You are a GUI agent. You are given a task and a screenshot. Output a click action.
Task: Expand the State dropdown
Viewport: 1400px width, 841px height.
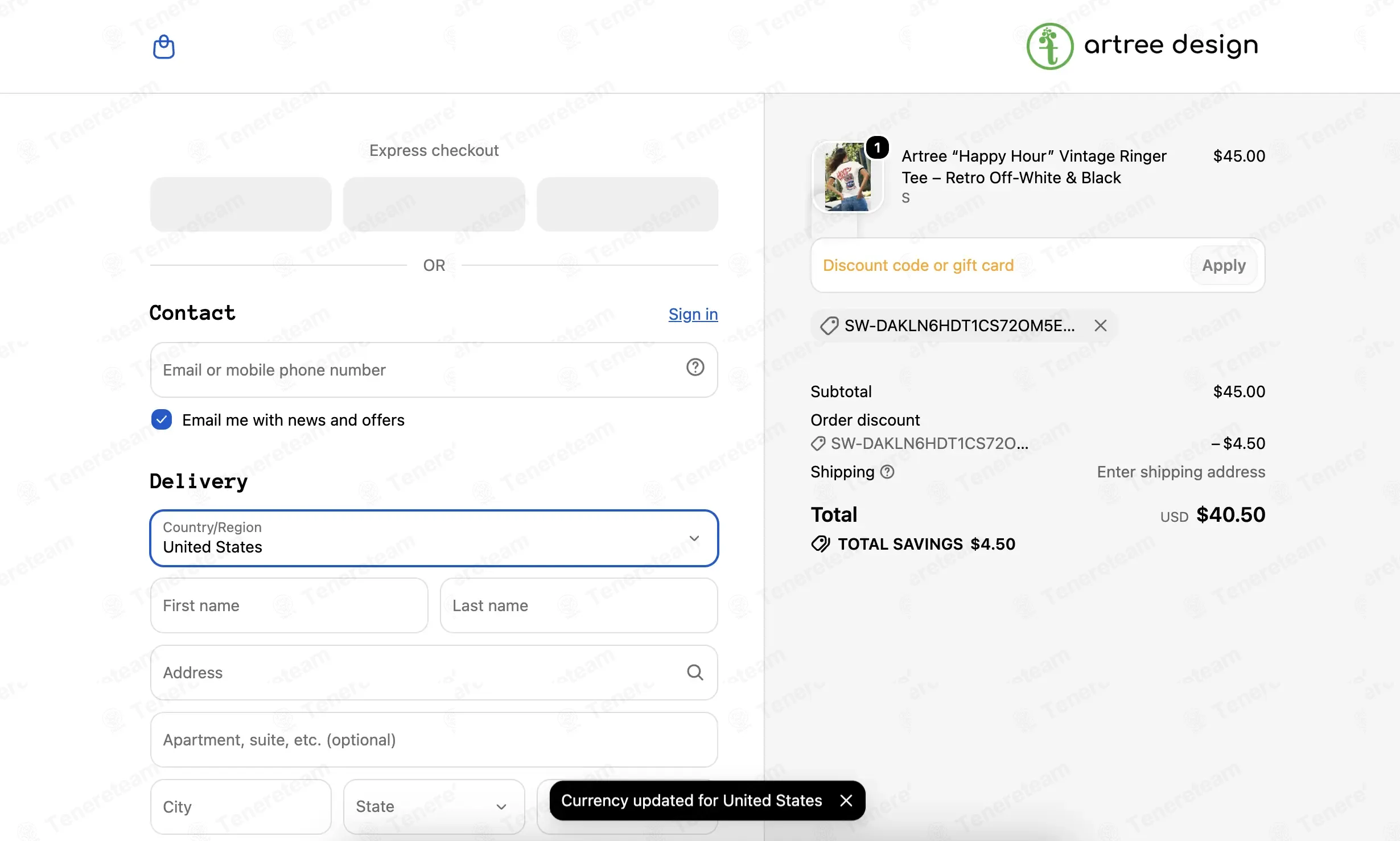[x=434, y=807]
